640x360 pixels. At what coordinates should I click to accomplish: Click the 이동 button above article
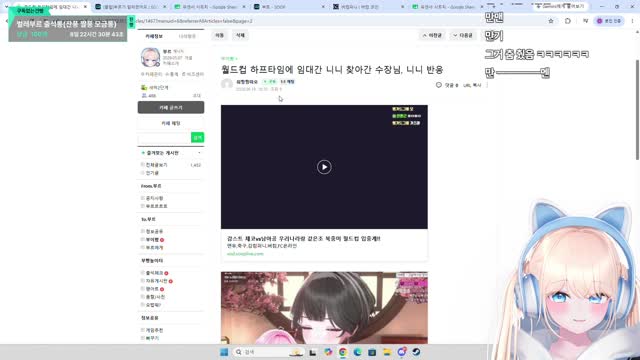point(220,36)
